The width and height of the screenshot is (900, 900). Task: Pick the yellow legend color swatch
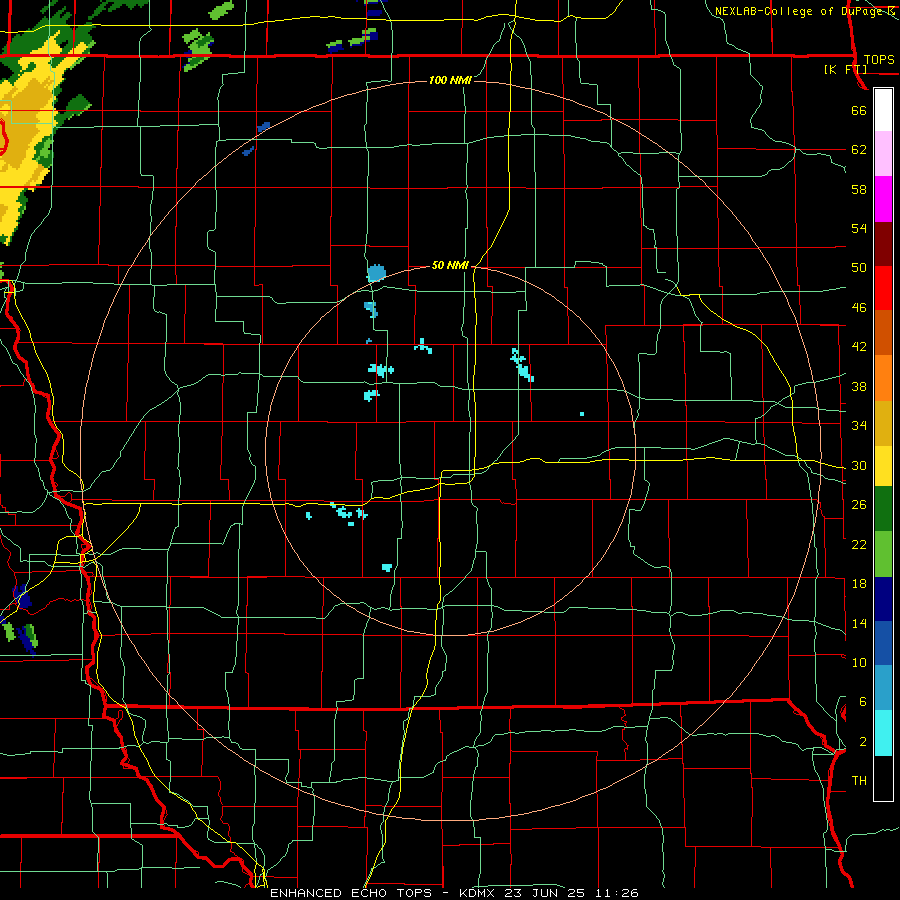[883, 466]
